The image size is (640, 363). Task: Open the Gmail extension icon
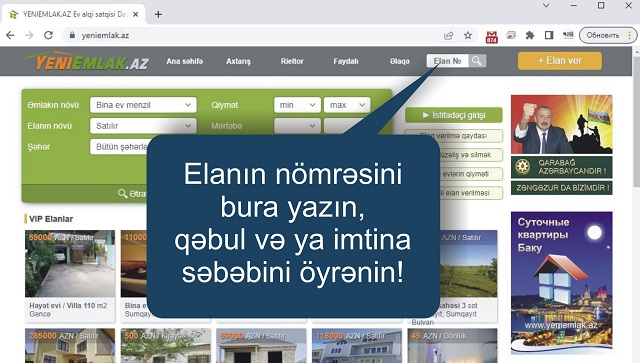pyautogui.click(x=491, y=36)
